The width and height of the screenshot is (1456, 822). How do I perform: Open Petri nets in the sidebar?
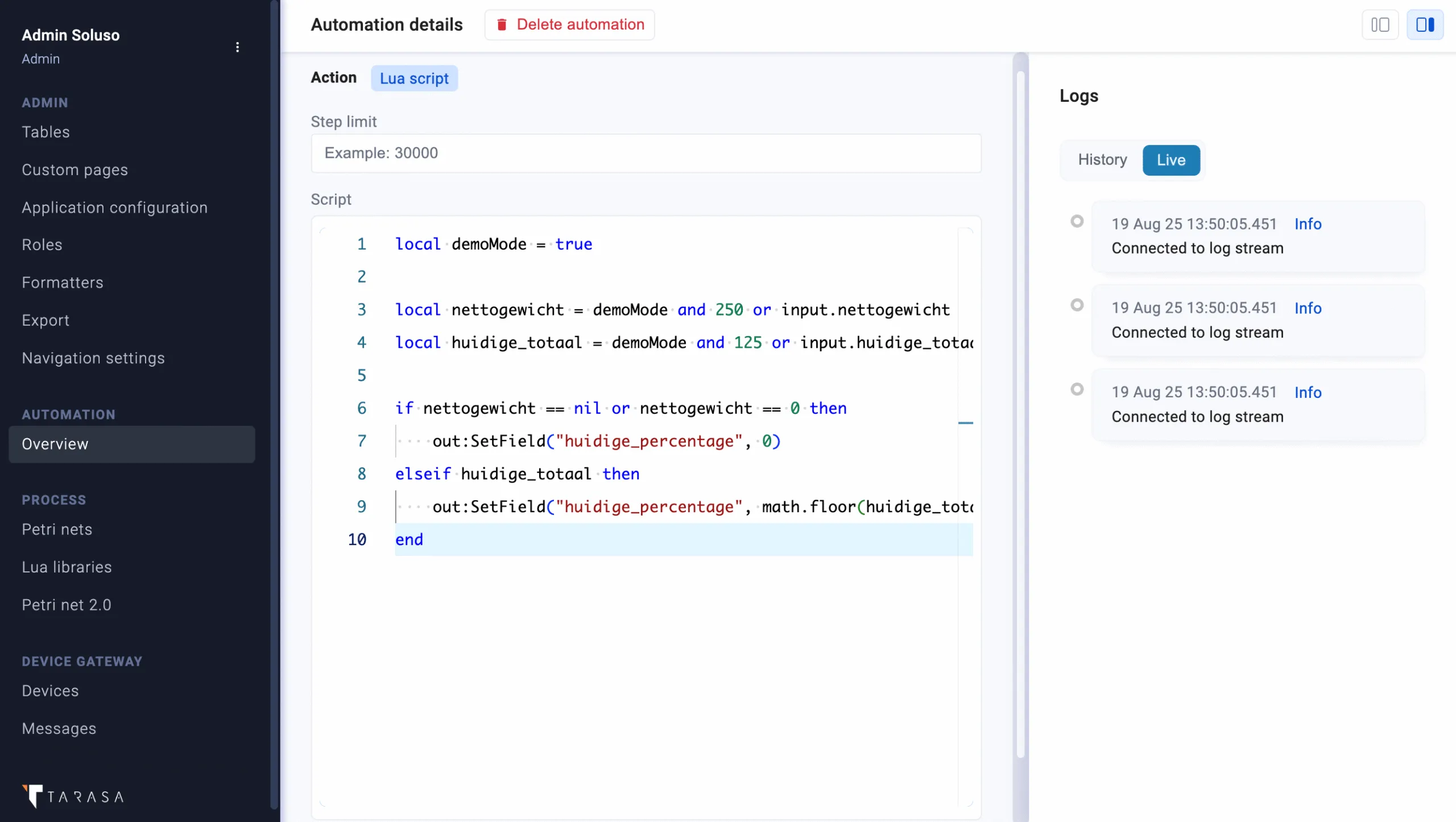click(x=57, y=529)
